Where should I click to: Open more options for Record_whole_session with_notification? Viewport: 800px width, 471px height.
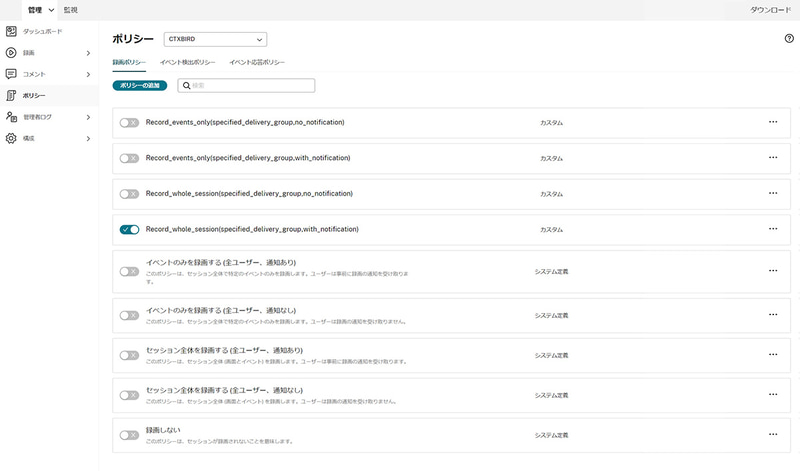coord(773,229)
